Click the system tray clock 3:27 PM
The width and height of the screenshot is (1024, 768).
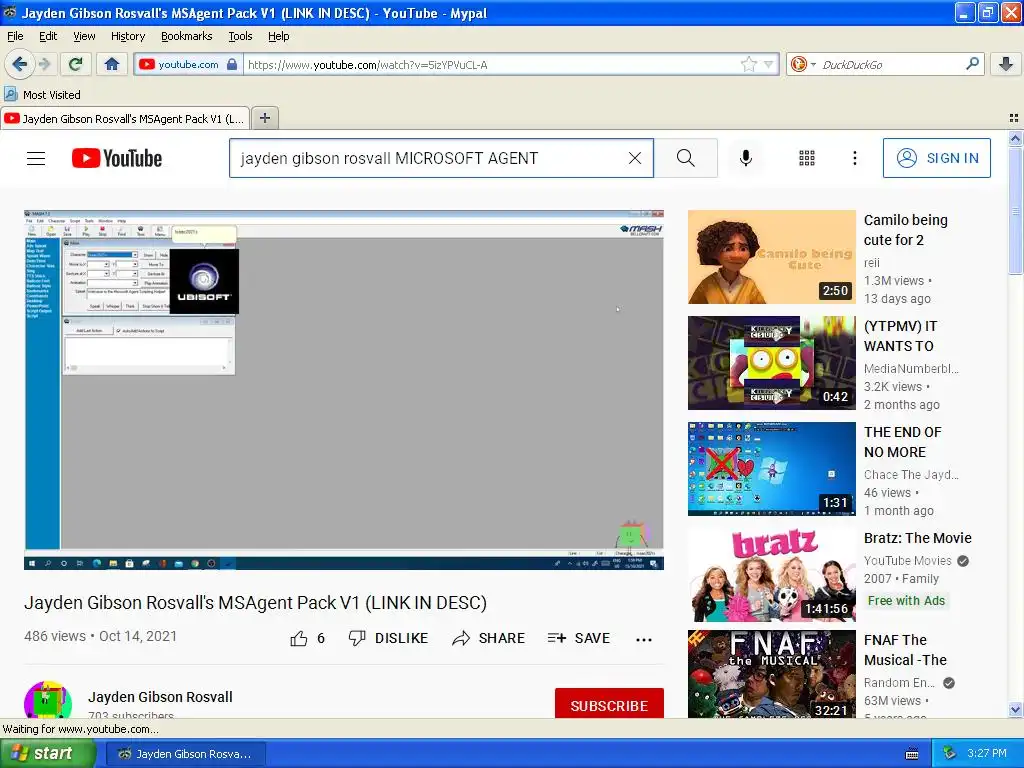pyautogui.click(x=987, y=753)
